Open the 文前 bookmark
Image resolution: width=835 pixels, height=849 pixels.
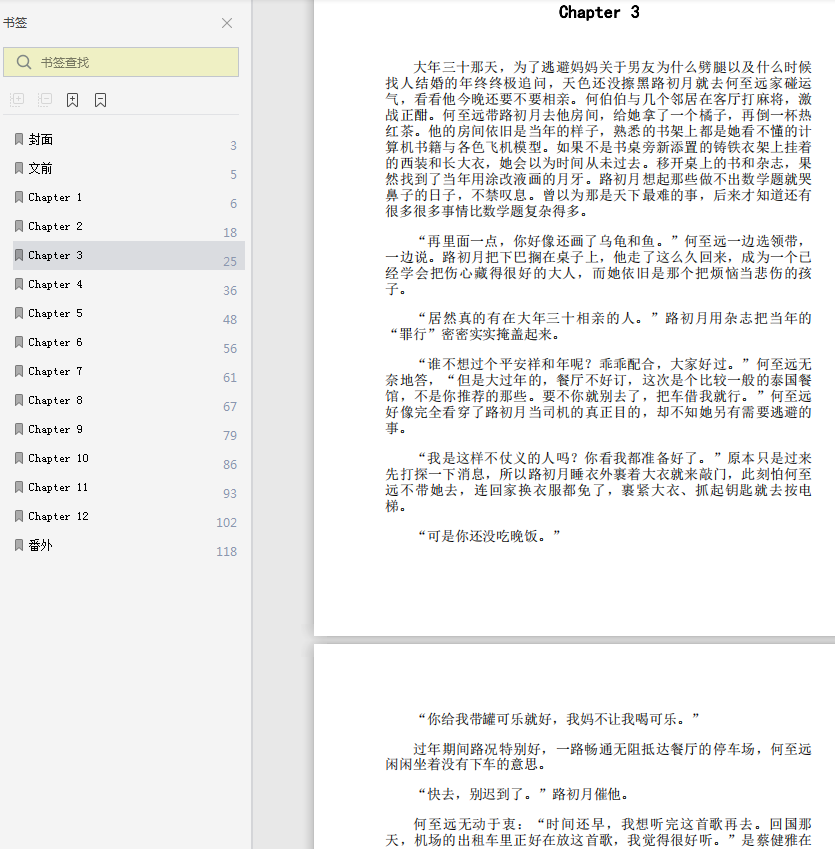coord(129,168)
